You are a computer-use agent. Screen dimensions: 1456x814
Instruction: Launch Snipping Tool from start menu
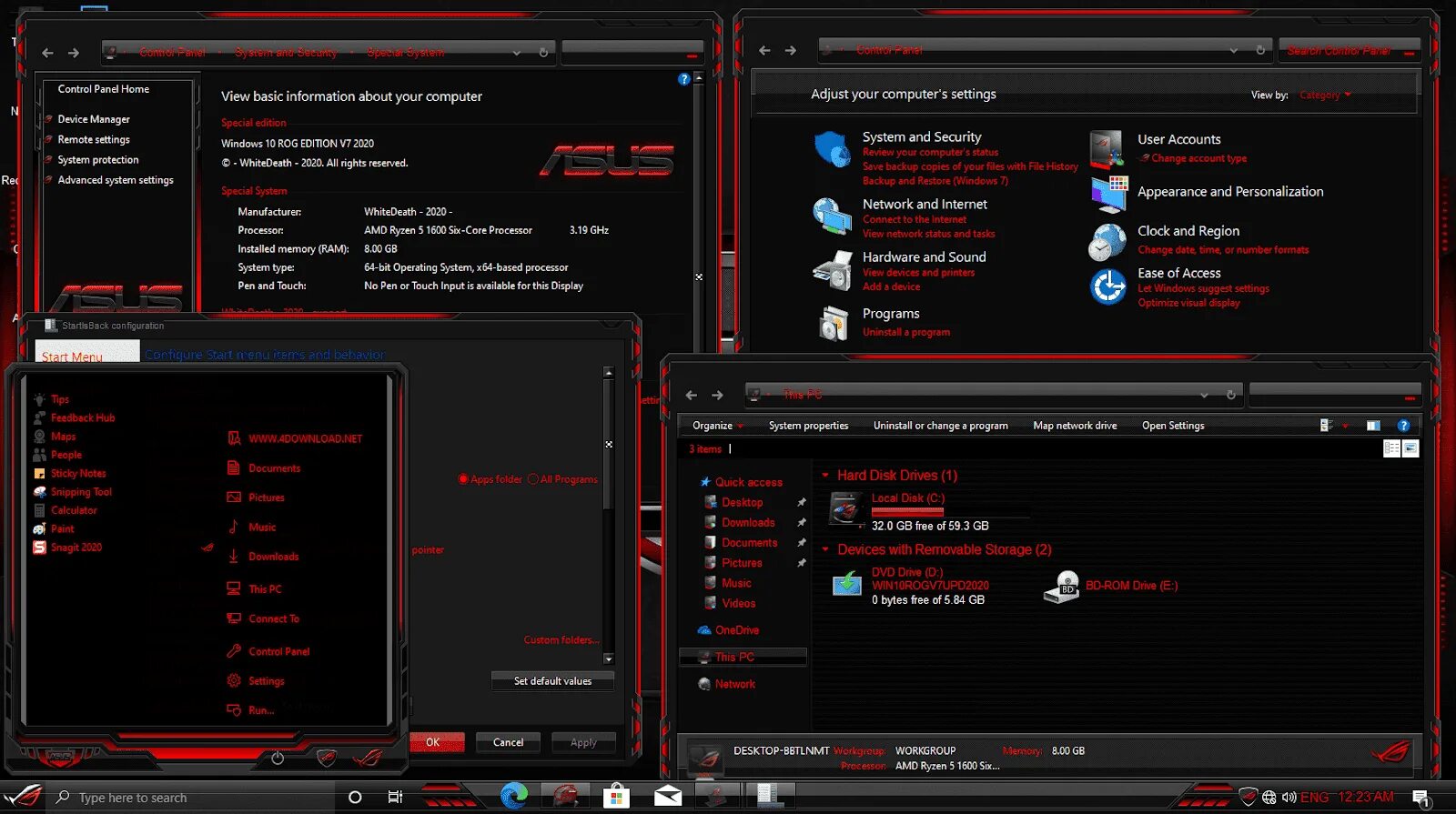(81, 492)
